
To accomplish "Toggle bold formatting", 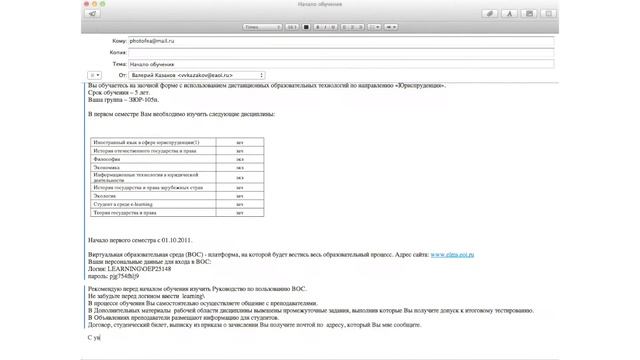I will pyautogui.click(x=318, y=27).
